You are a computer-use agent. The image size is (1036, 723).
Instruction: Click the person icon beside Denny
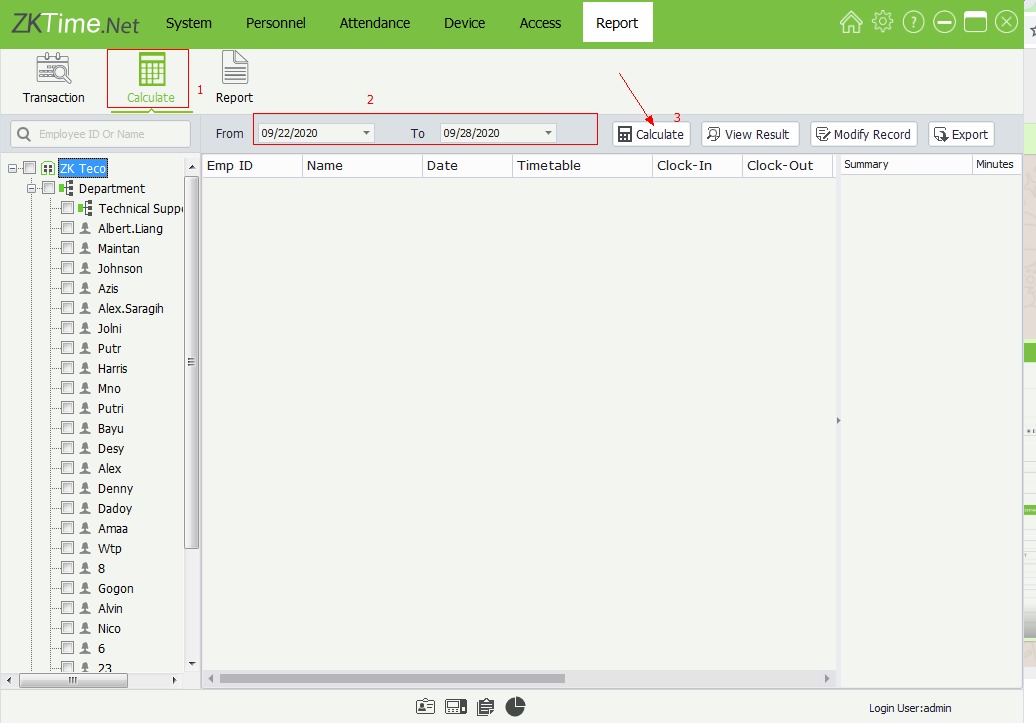(x=85, y=488)
